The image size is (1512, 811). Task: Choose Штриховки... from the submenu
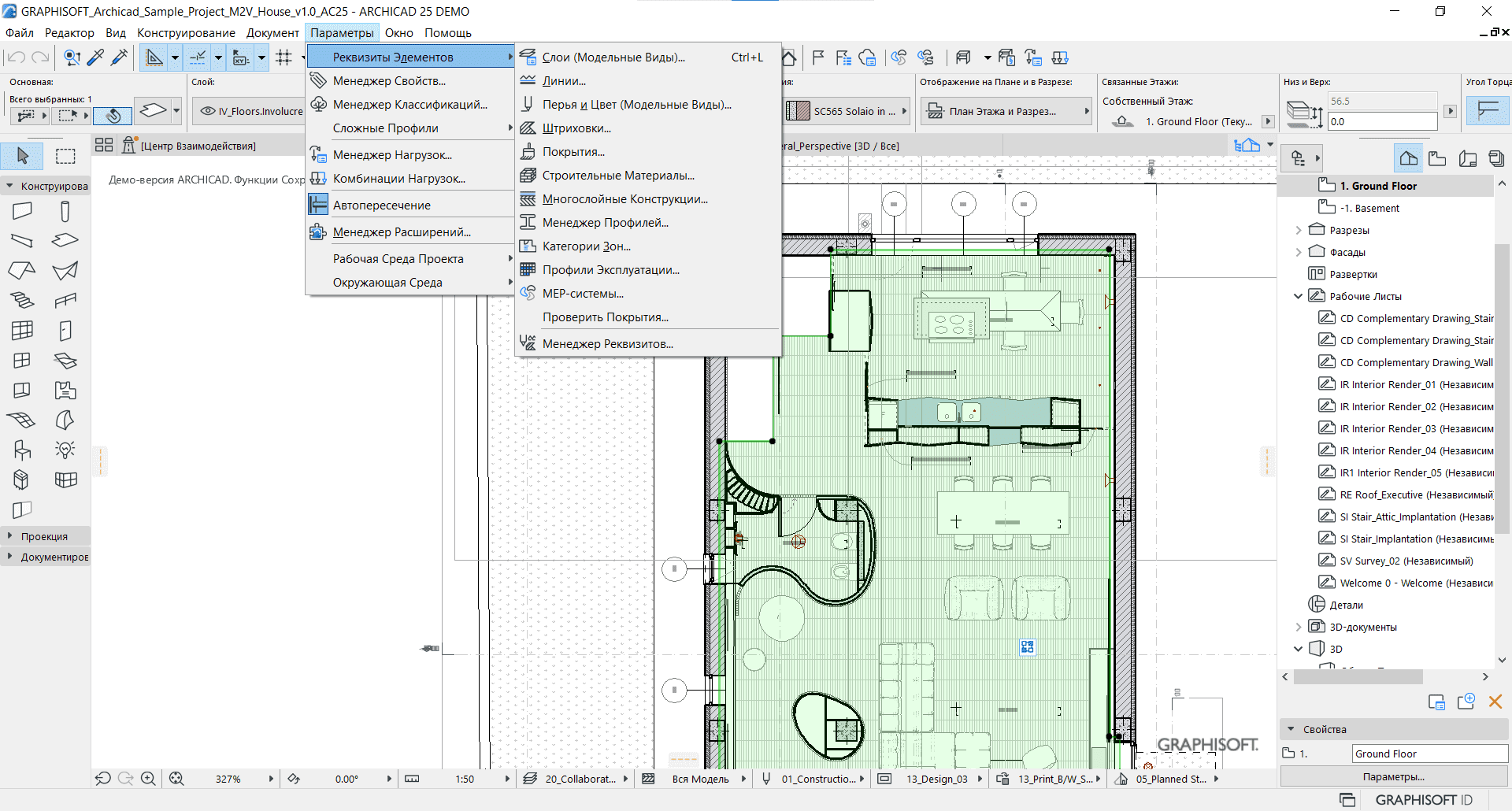point(576,128)
